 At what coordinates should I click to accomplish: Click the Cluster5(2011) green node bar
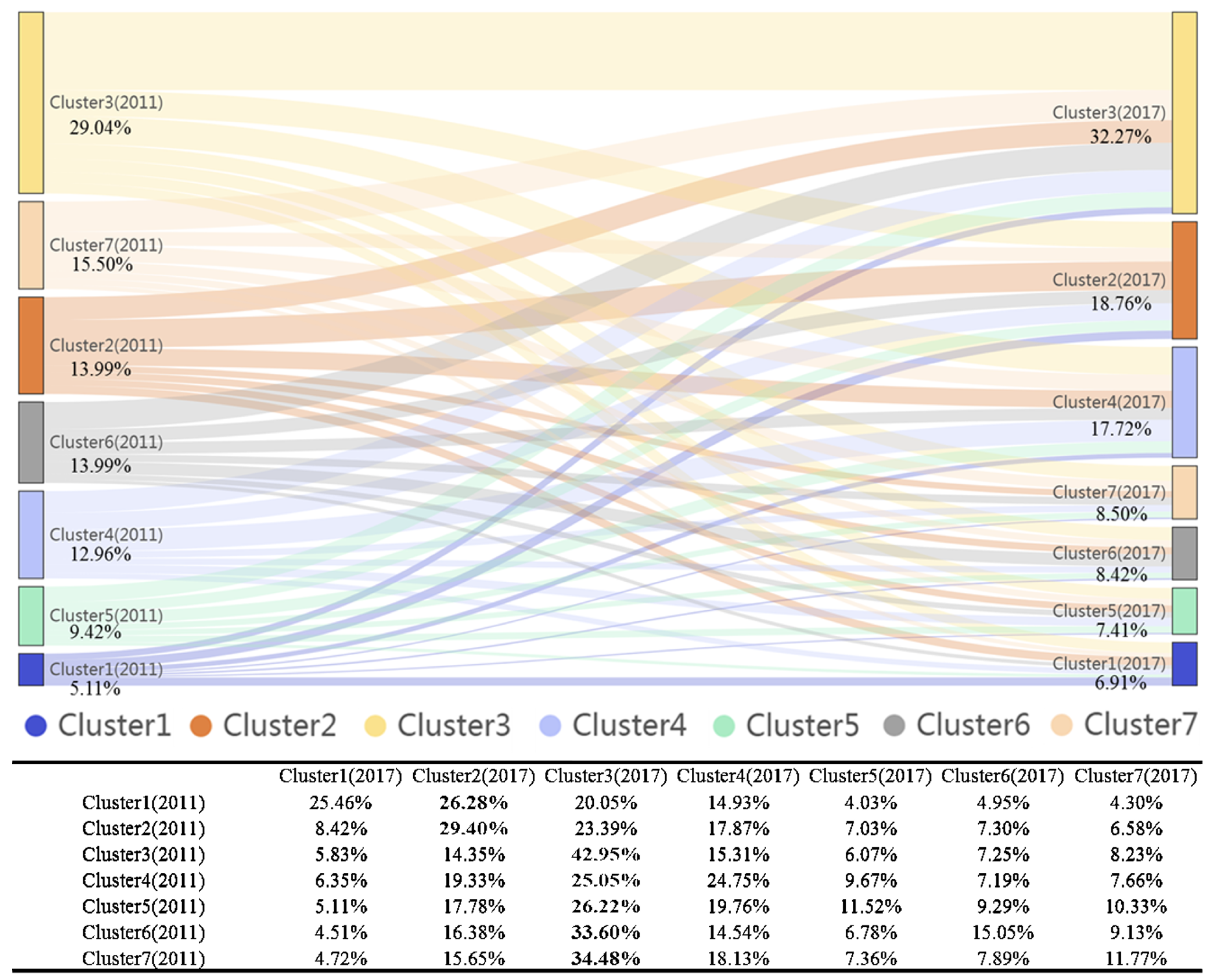tap(31, 616)
